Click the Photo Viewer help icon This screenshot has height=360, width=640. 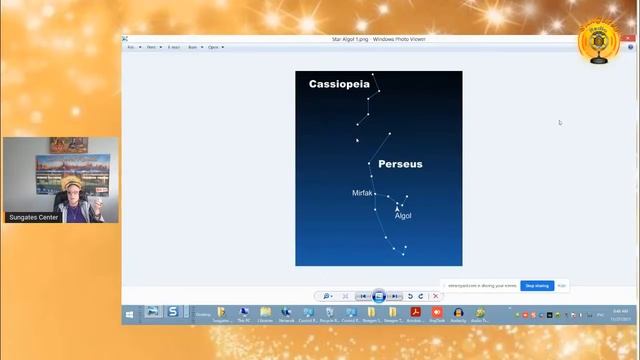tap(631, 47)
